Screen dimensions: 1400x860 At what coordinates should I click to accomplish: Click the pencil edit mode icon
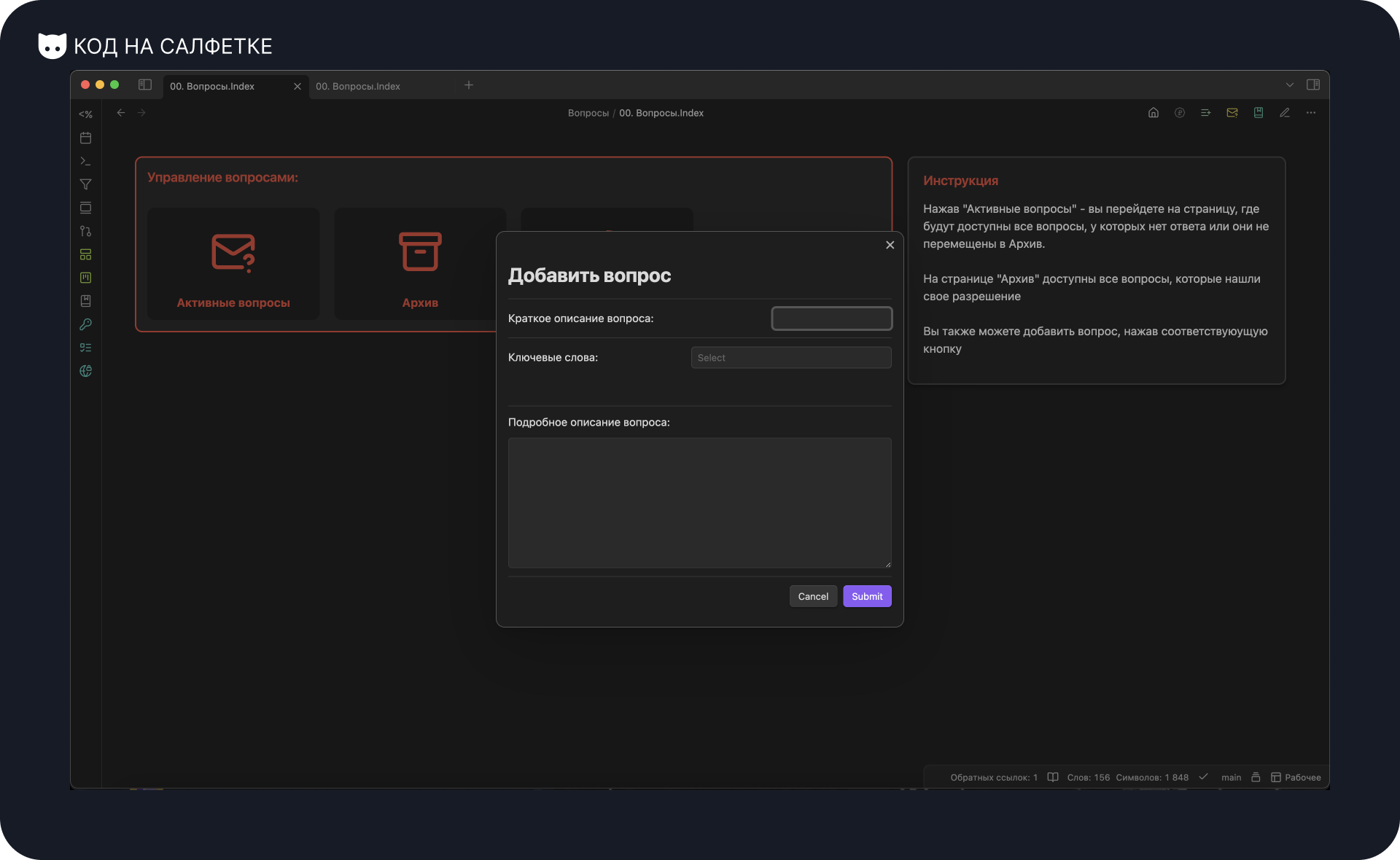1285,113
